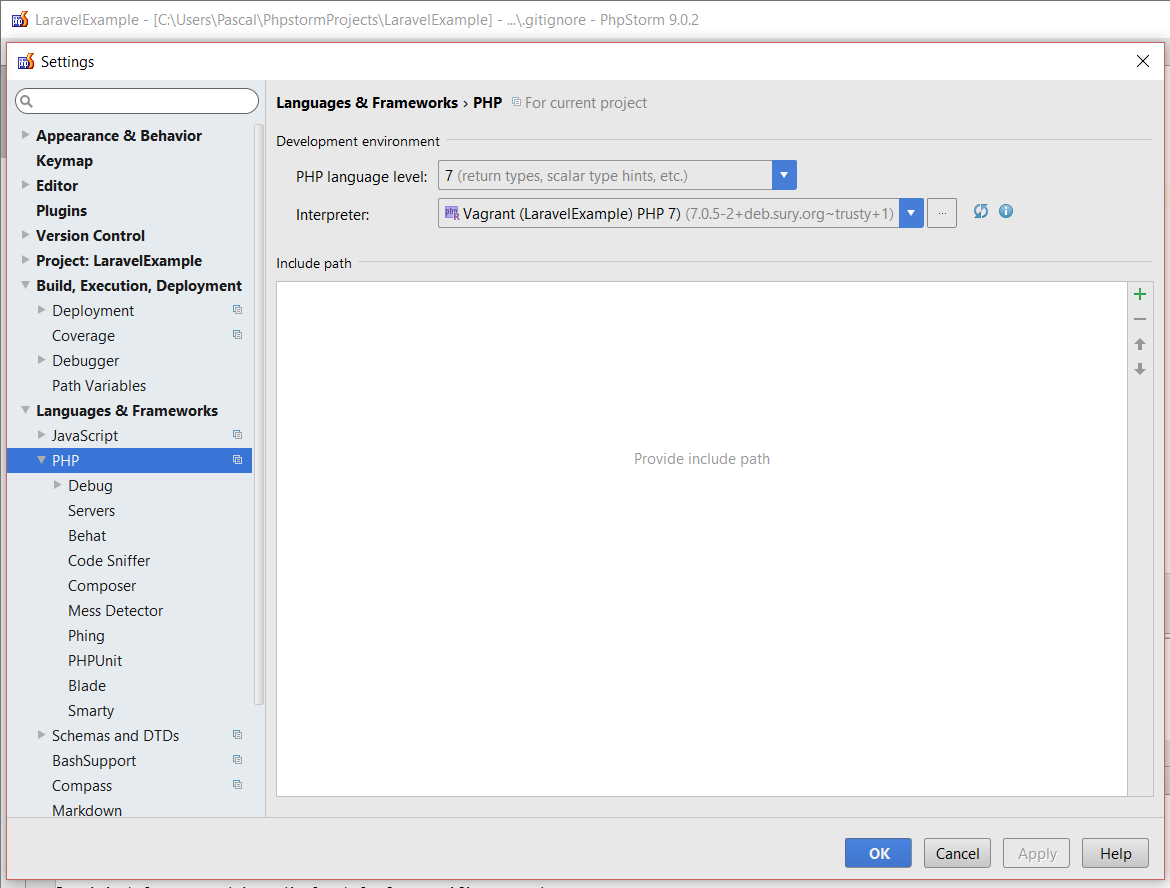
Task: Close the Settings dialog
Action: pos(1142,61)
